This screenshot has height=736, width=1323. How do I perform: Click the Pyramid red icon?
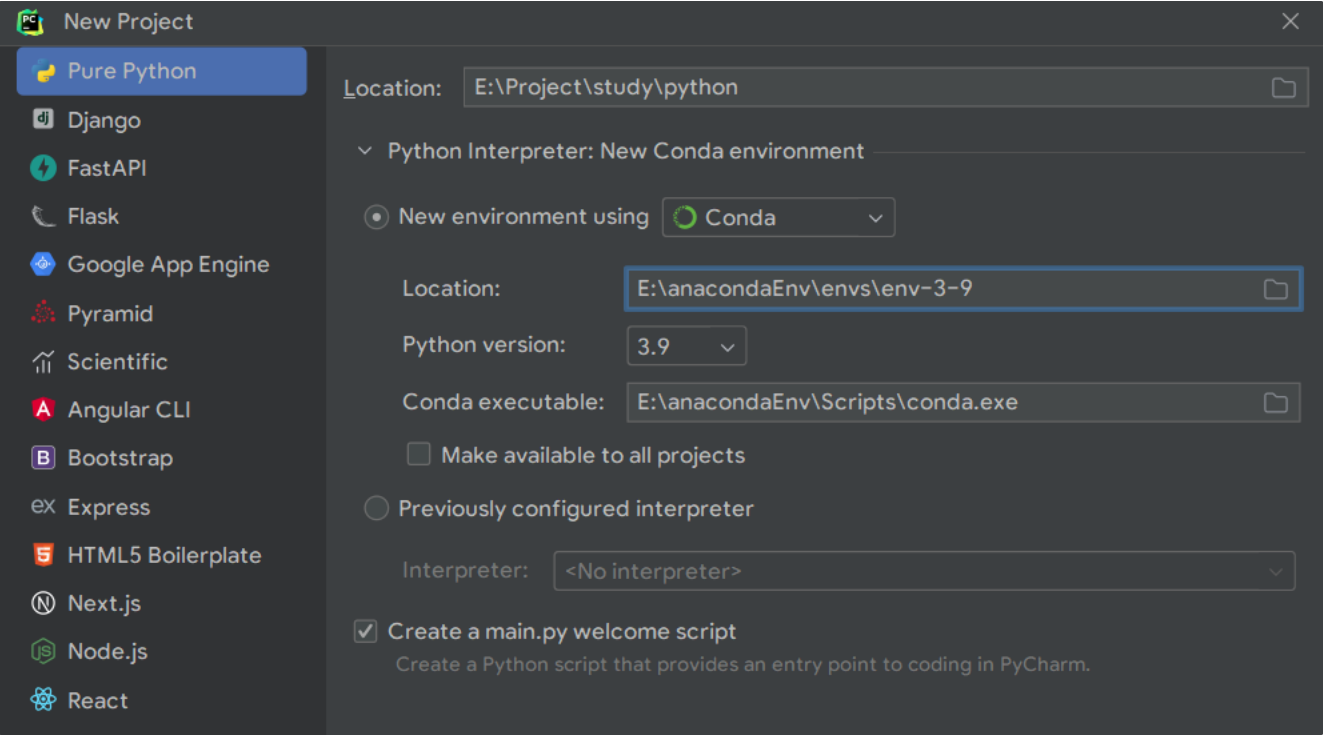[x=43, y=313]
